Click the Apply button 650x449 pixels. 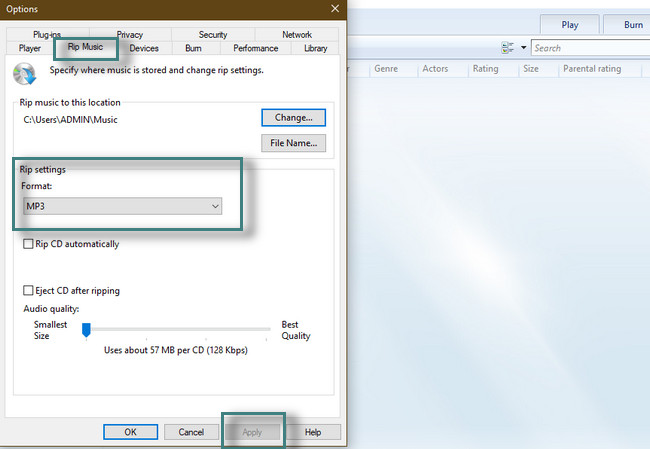pos(252,432)
